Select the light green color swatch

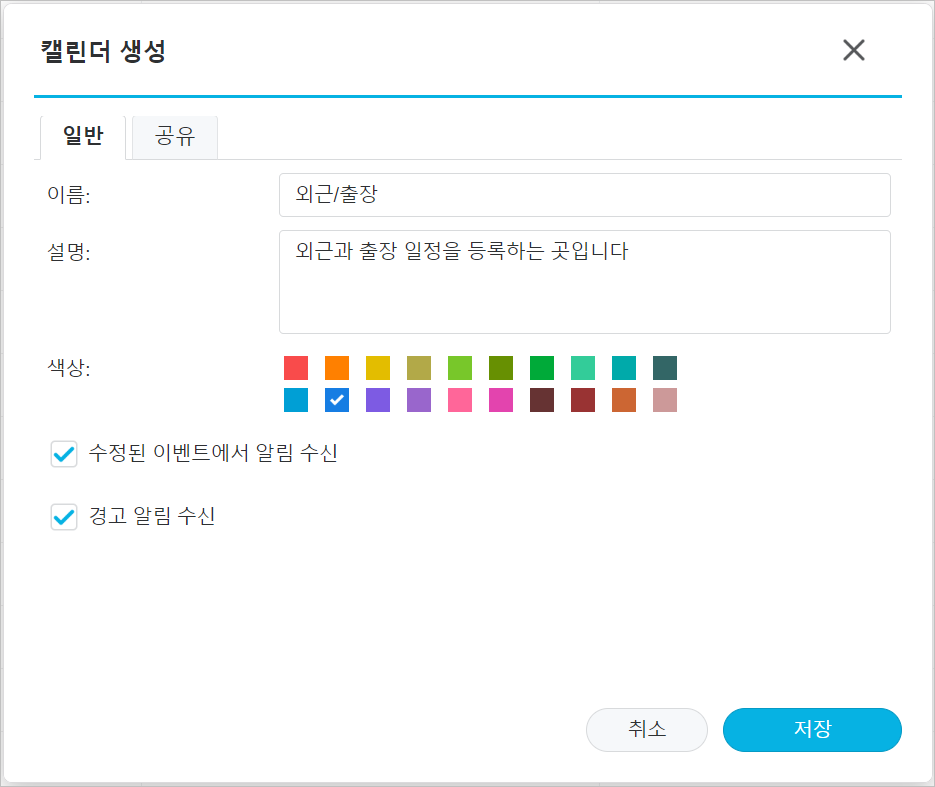(460, 368)
